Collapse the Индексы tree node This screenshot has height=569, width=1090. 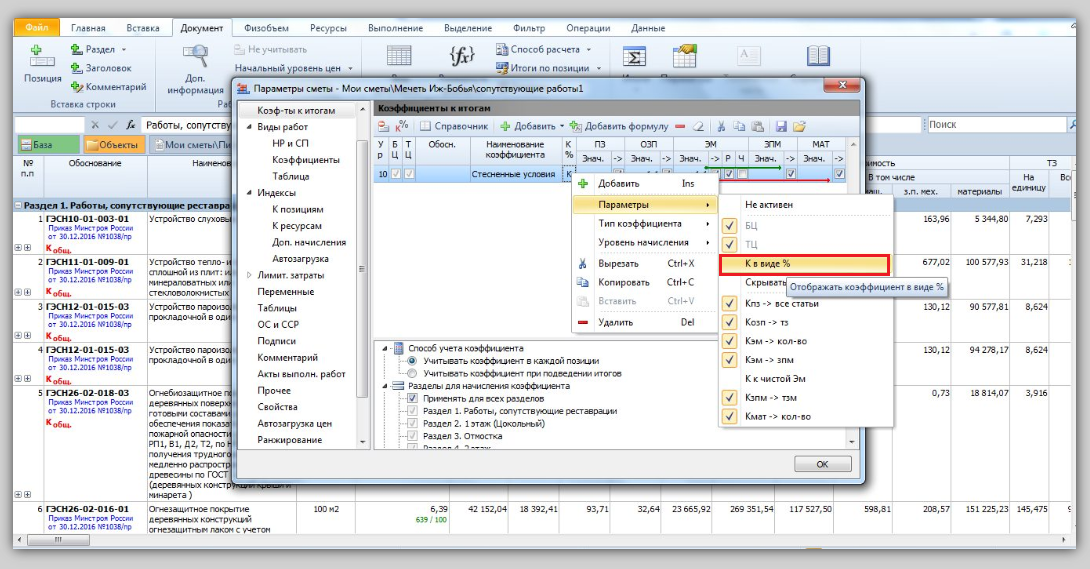tap(250, 192)
